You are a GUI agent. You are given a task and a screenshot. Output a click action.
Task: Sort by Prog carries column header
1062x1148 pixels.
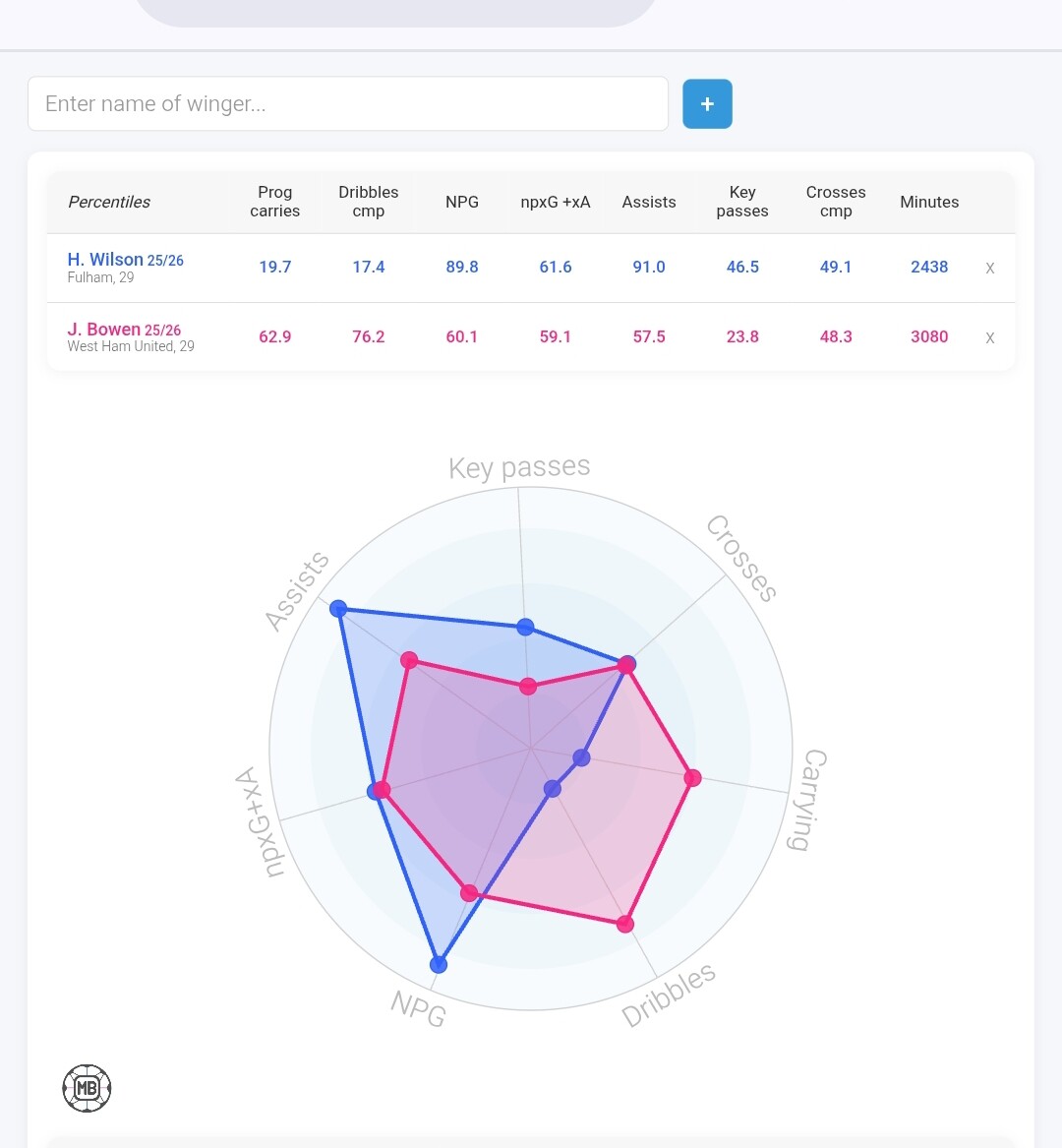(275, 202)
